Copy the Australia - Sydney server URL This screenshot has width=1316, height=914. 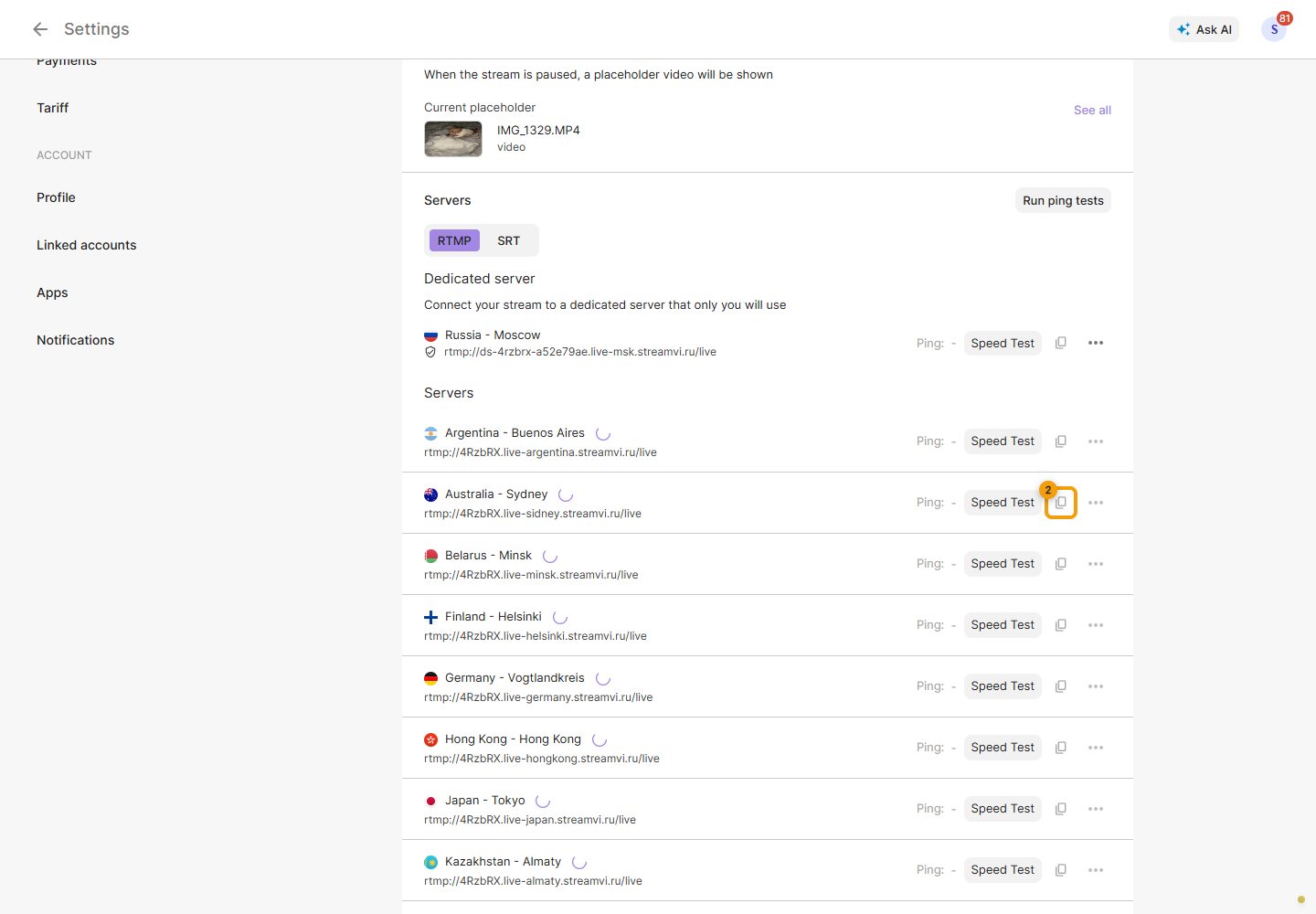point(1061,503)
